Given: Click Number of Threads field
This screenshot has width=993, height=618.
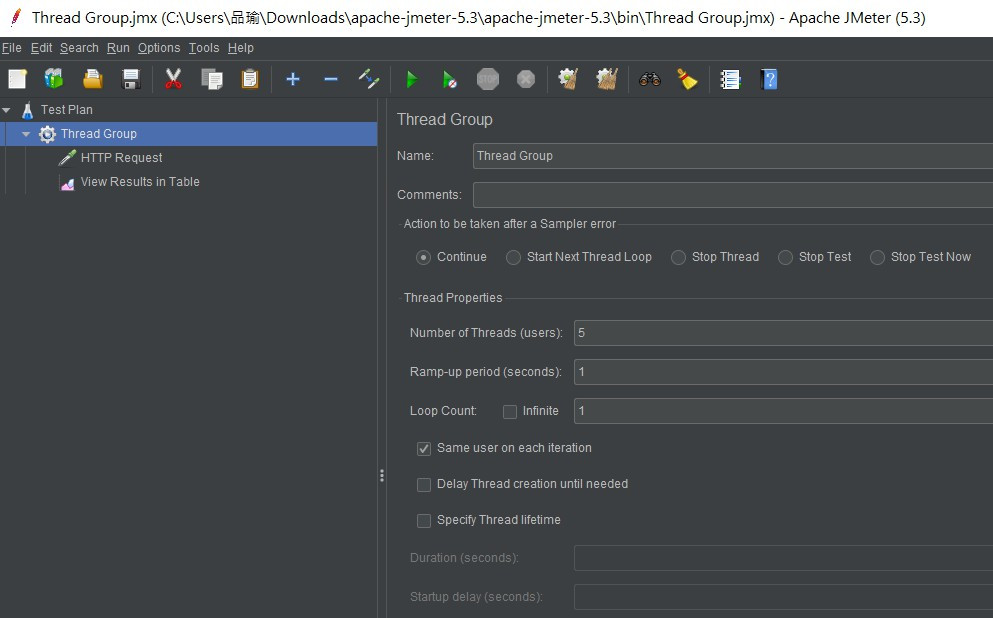Looking at the screenshot, I should pyautogui.click(x=783, y=333).
